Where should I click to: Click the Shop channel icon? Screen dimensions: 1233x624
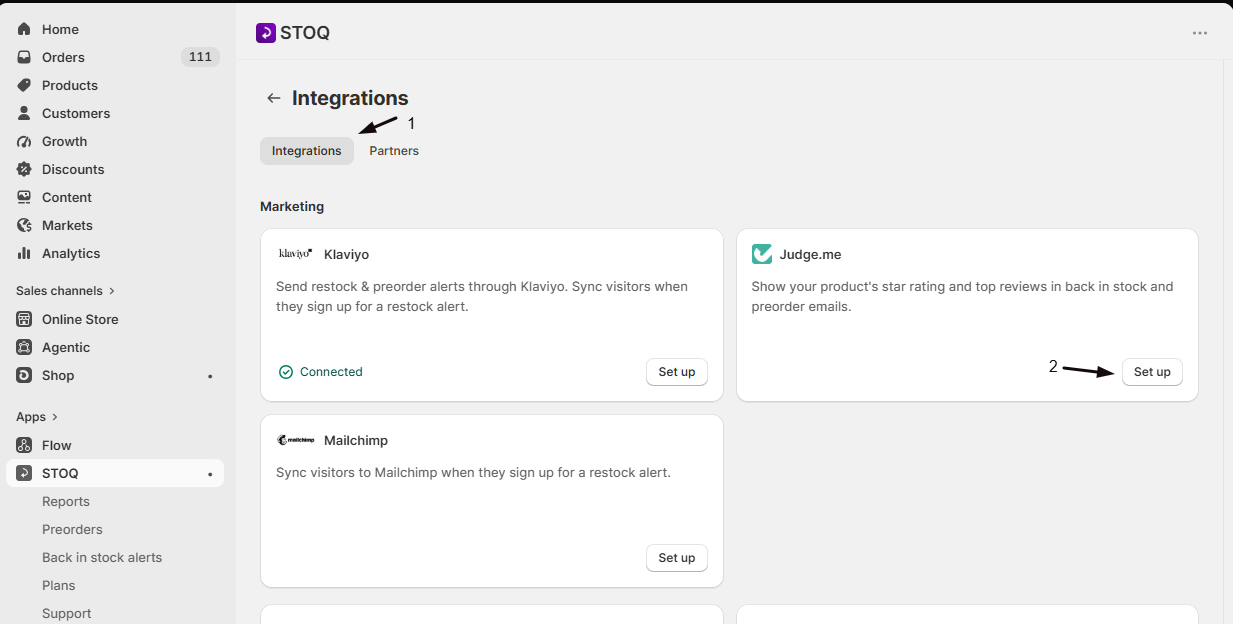[24, 375]
